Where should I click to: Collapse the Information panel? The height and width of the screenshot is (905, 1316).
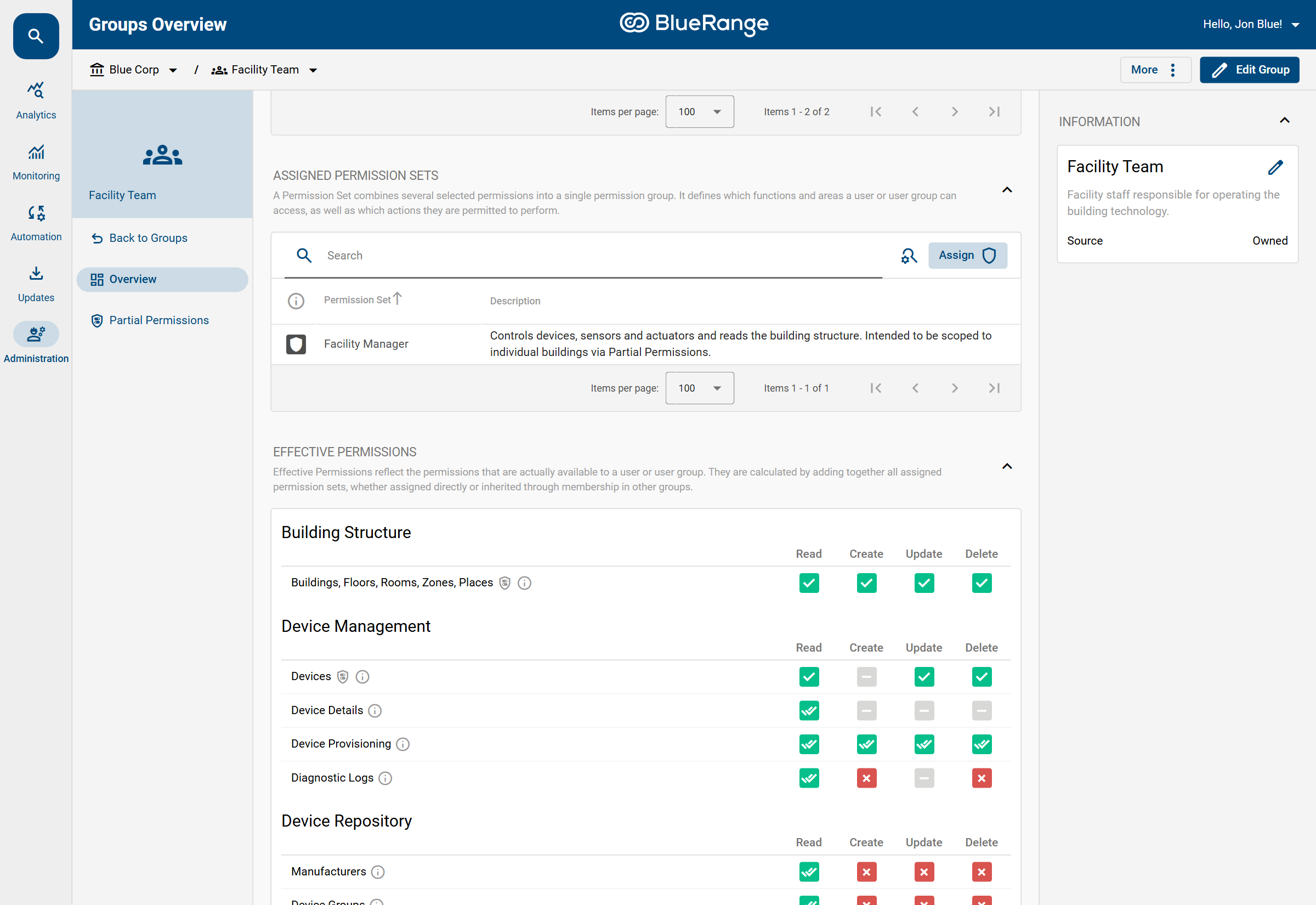click(1285, 121)
